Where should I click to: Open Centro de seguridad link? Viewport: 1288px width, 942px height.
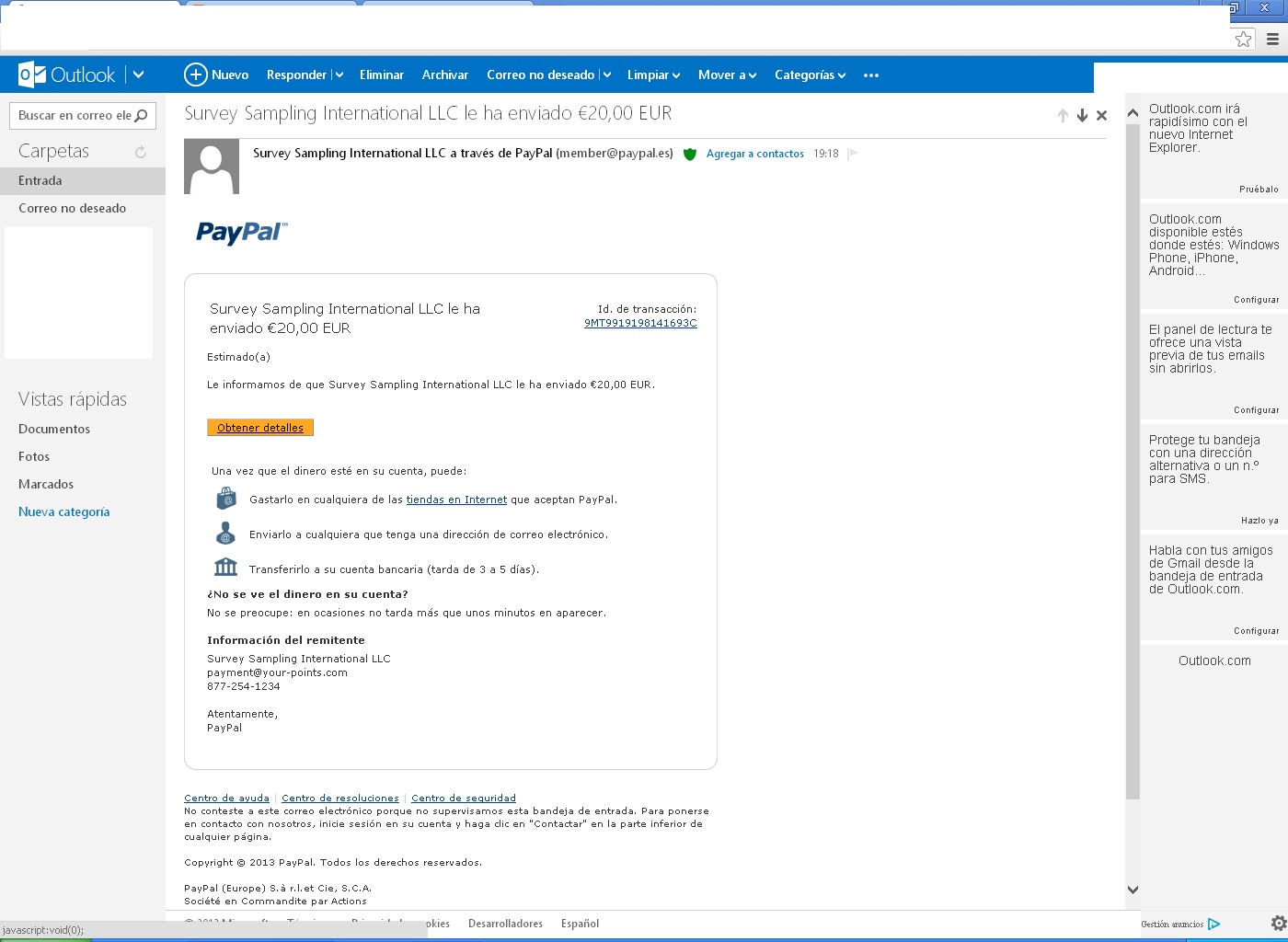[464, 798]
